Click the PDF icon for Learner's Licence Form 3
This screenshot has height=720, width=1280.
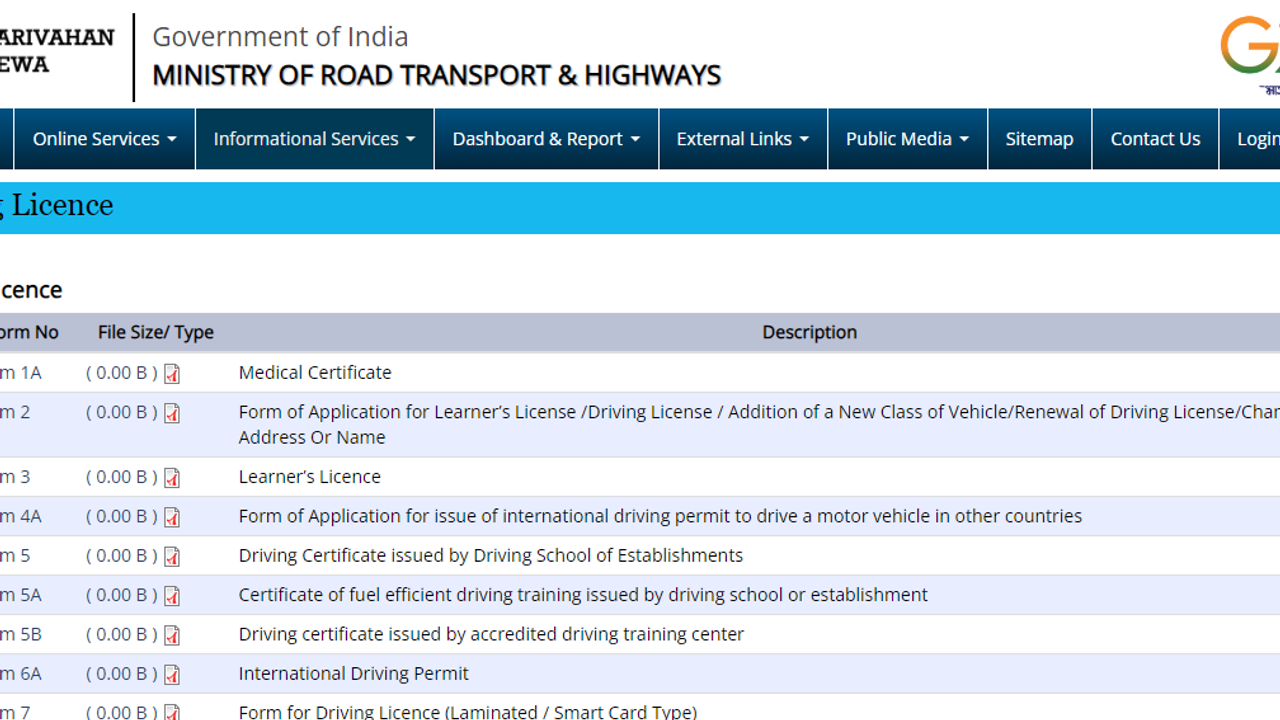tap(171, 477)
